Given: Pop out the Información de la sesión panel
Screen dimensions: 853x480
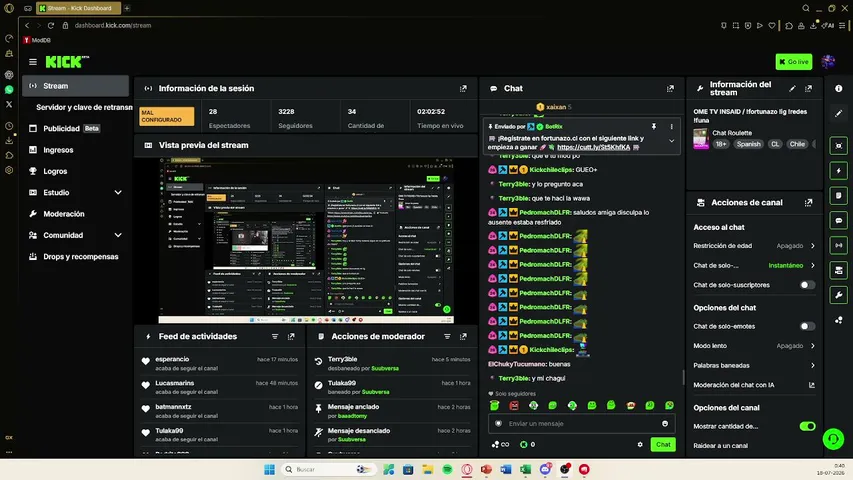Looking at the screenshot, I should (463, 88).
